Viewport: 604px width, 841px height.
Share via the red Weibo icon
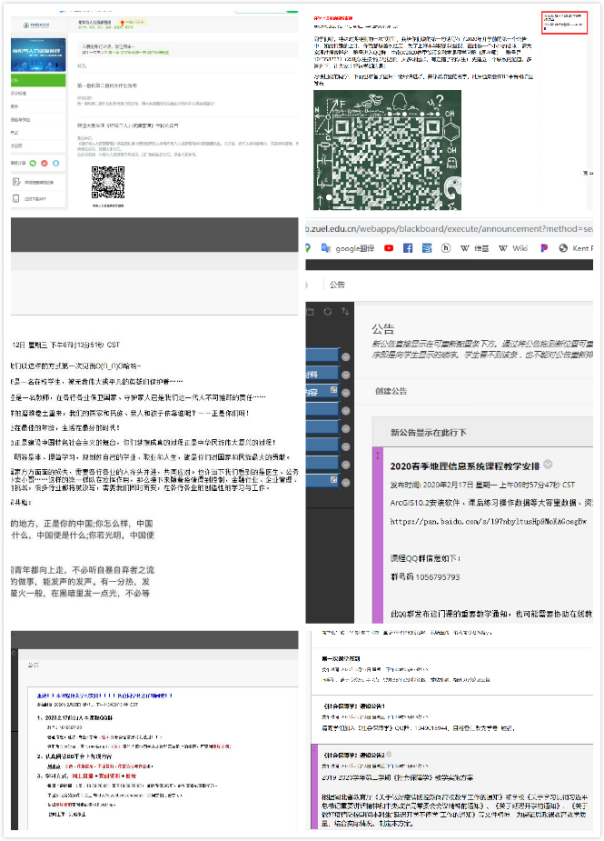[45, 162]
